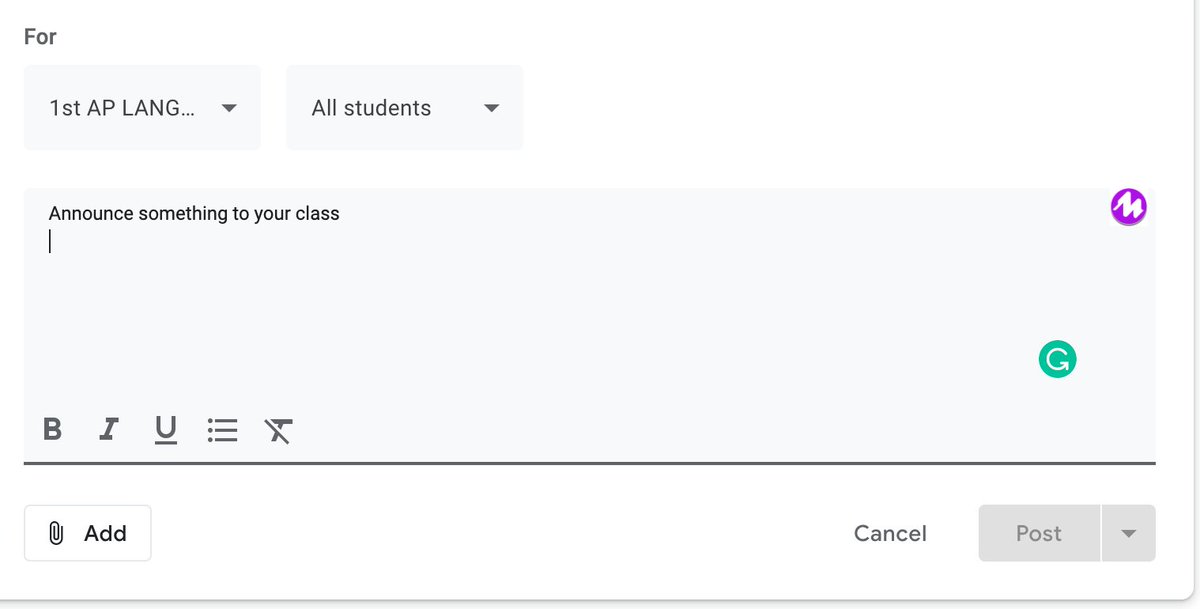Open the green Grammarly icon
Viewport: 1200px width, 609px height.
click(1057, 359)
